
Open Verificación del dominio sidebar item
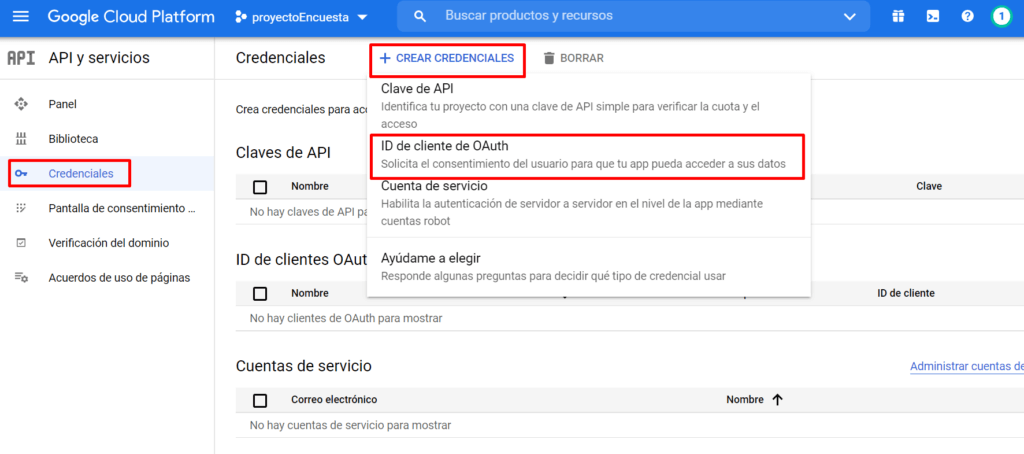click(108, 243)
